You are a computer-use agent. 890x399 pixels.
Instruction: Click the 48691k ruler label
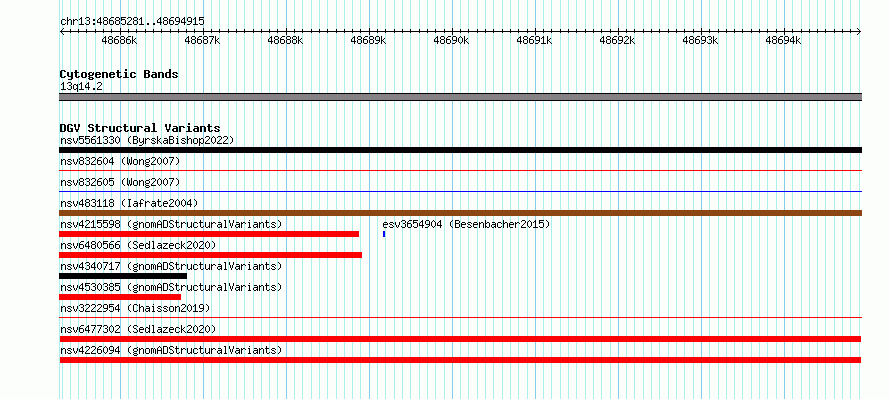(535, 41)
